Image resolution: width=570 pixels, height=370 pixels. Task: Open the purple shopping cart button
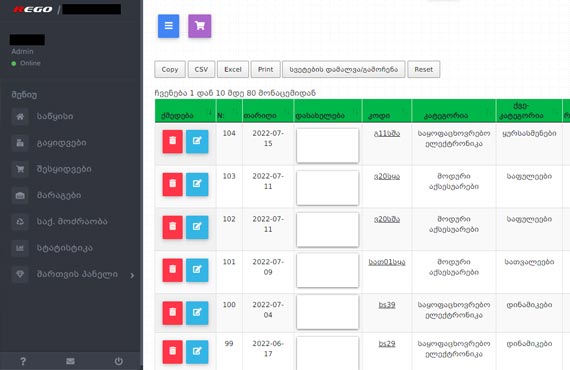(x=200, y=26)
